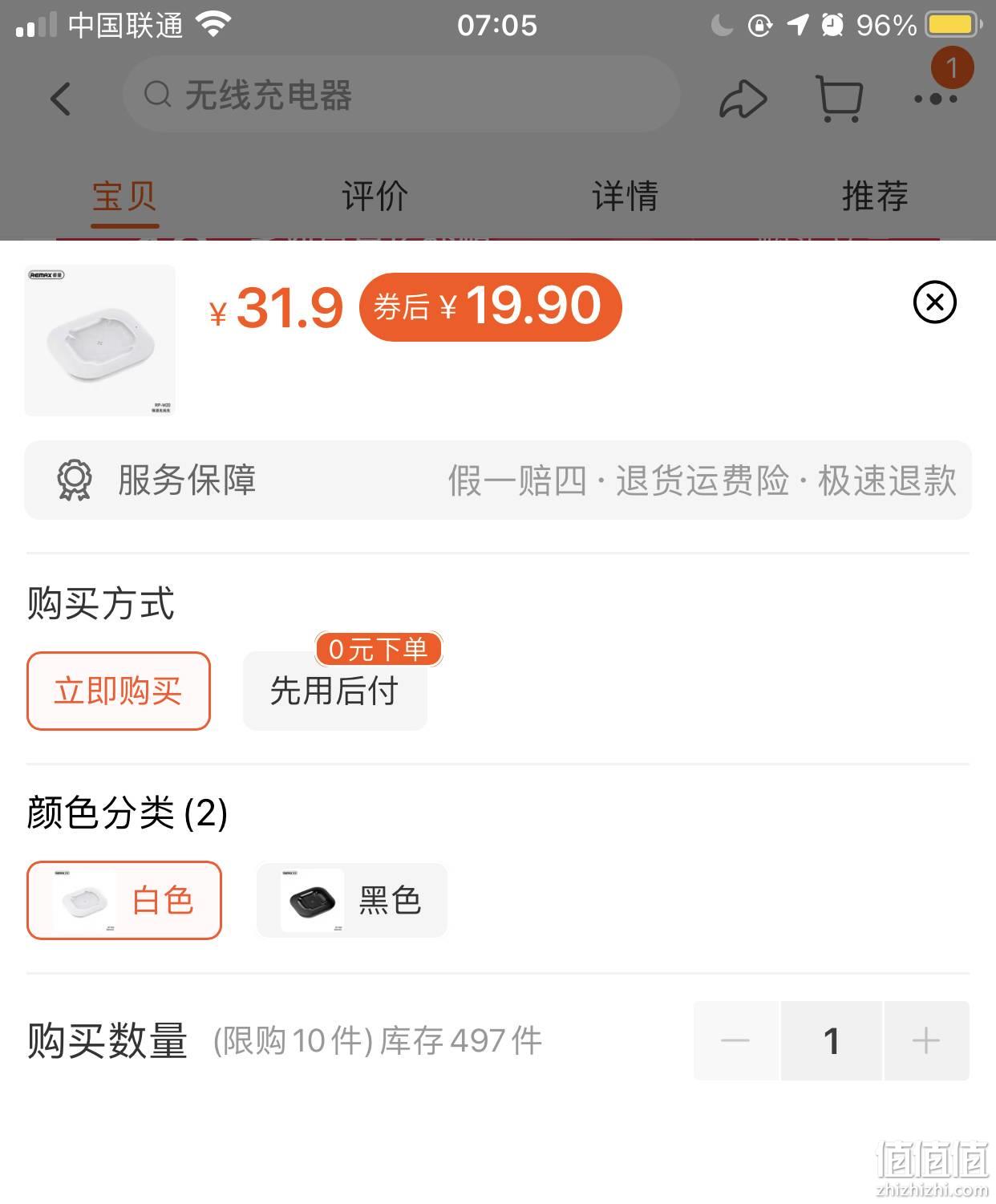Open the product thumbnail image
Image resolution: width=996 pixels, height=1204 pixels.
(x=100, y=340)
